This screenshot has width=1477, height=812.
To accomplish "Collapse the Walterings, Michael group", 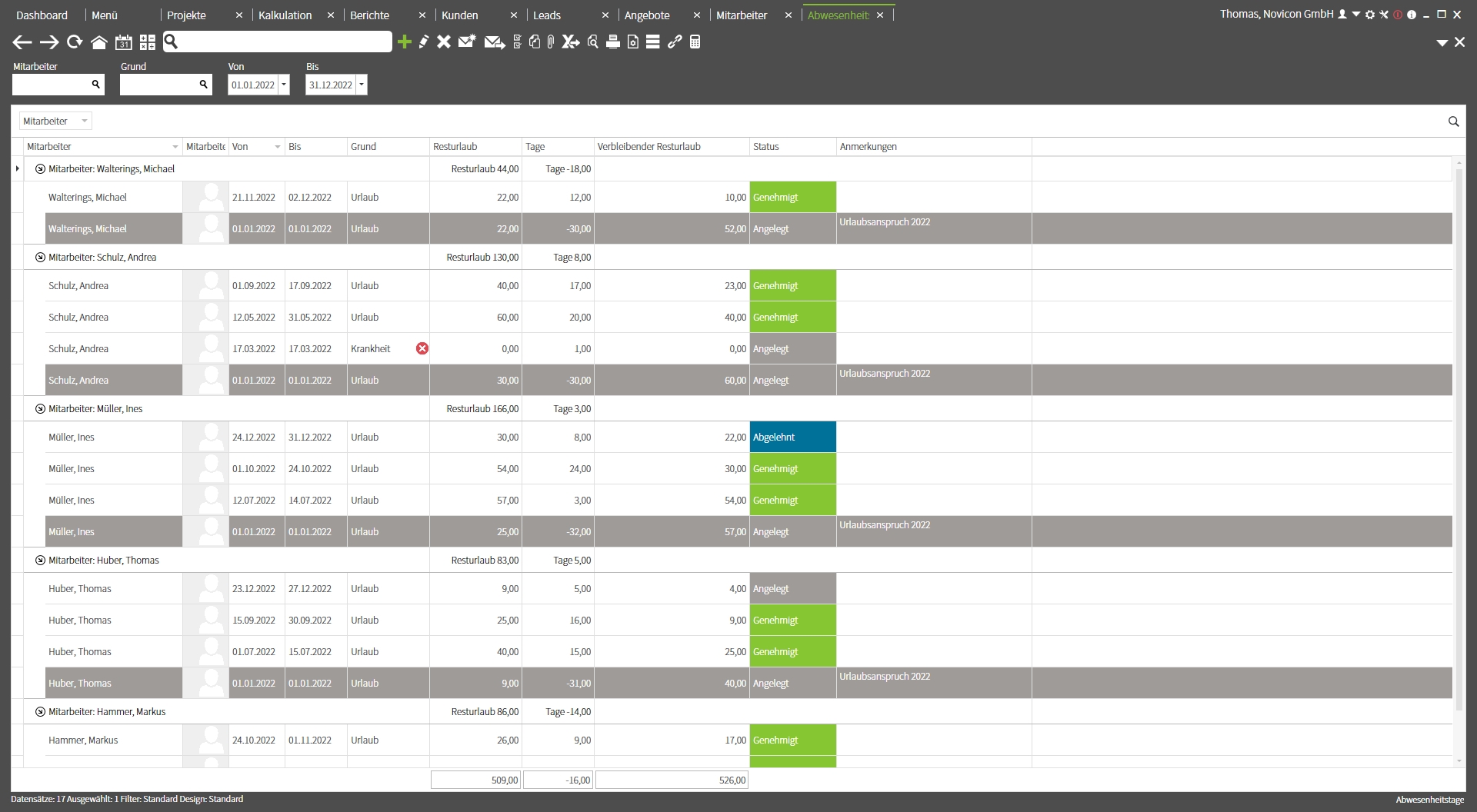I will coord(40,169).
